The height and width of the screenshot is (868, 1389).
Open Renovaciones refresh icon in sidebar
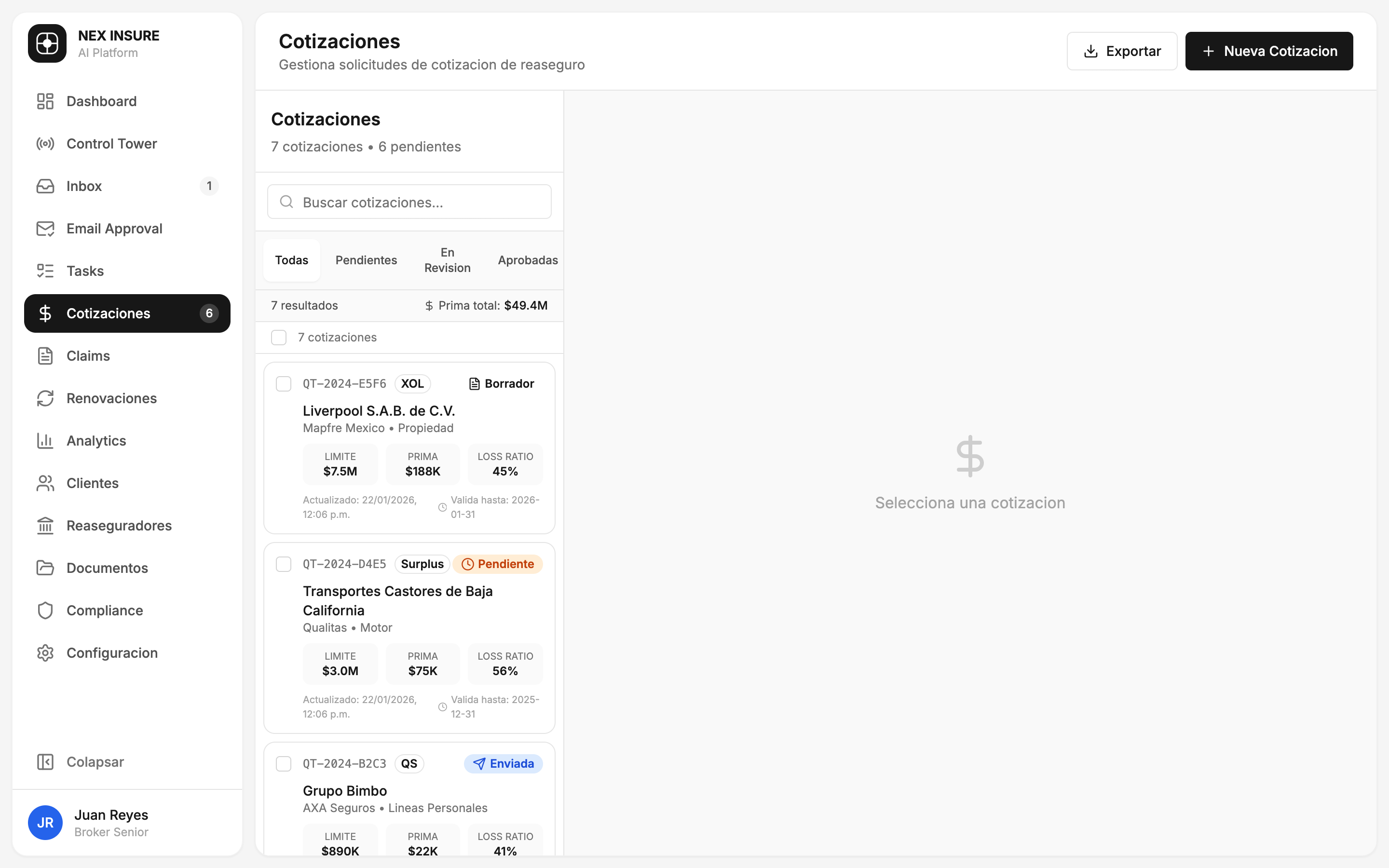(45, 398)
